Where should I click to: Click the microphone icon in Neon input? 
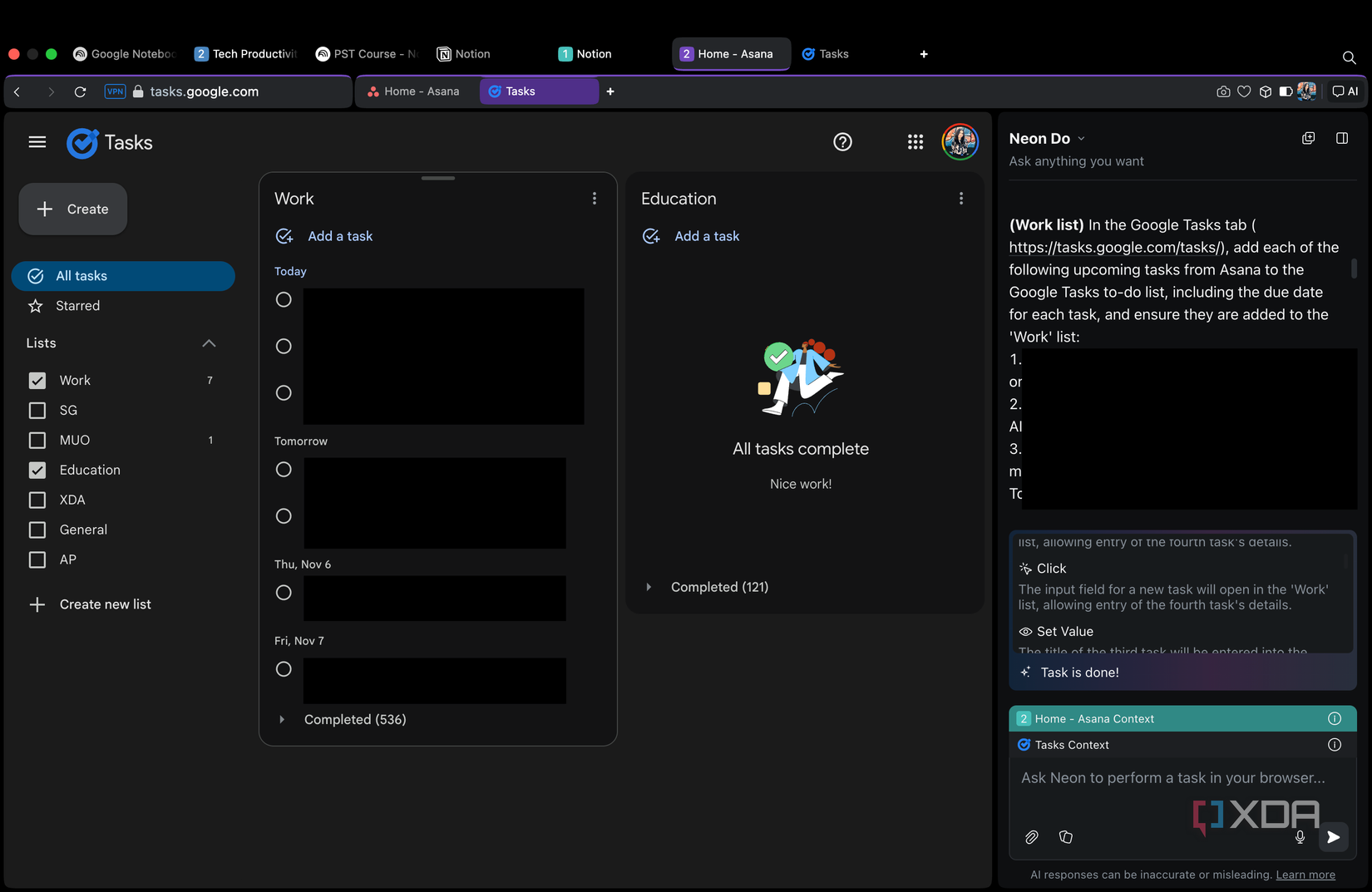(x=1300, y=837)
